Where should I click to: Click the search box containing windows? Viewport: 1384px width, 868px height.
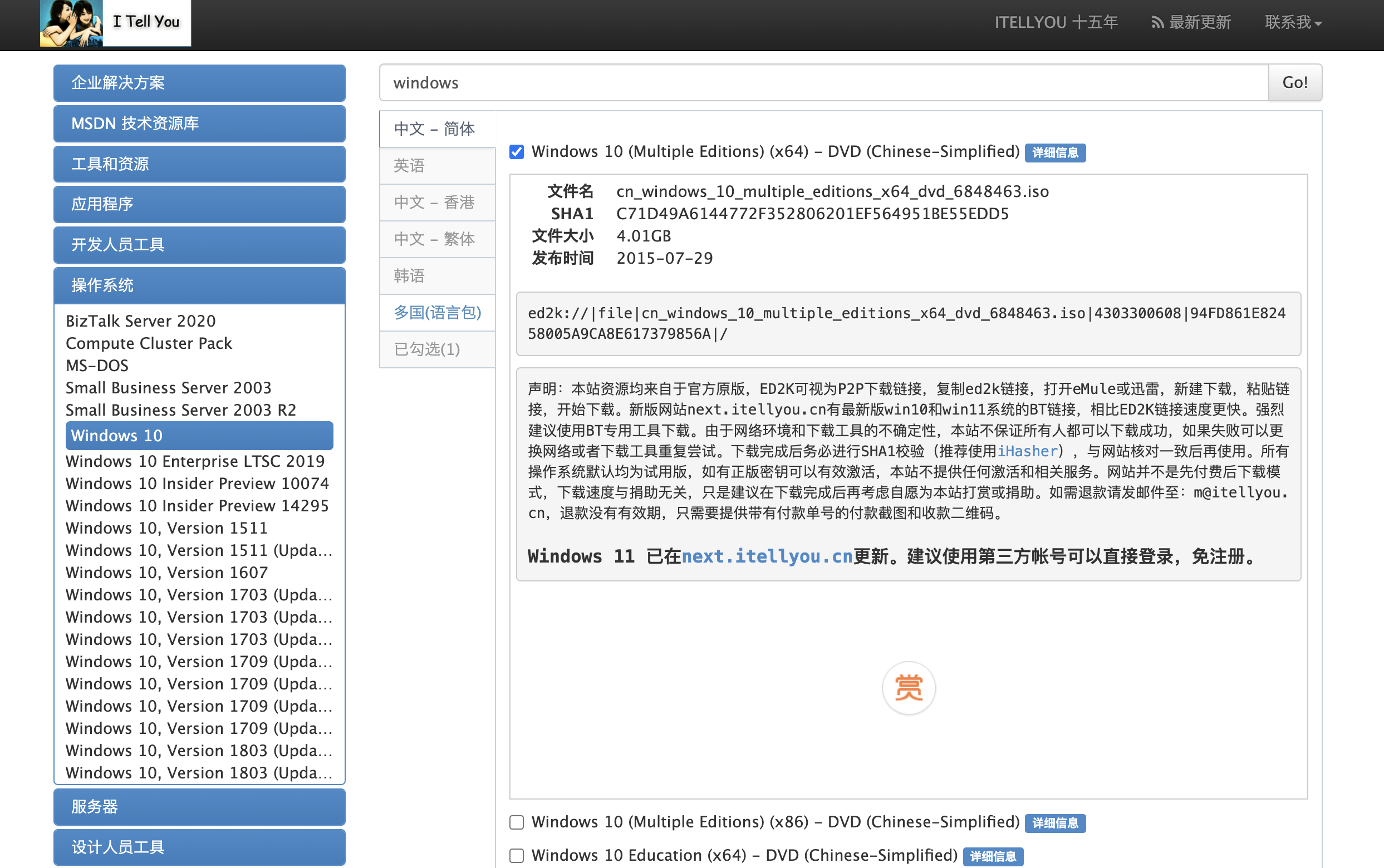pyautogui.click(x=823, y=83)
